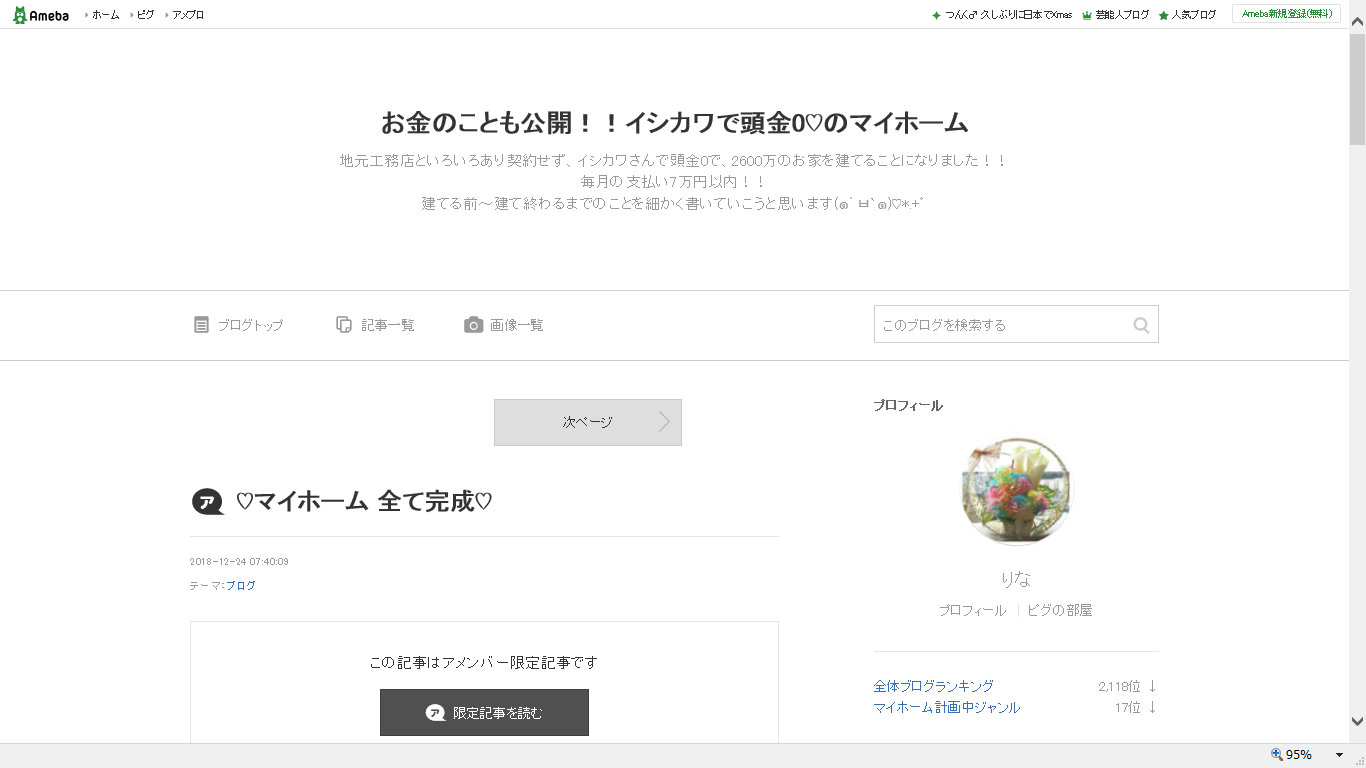The image size is (1366, 768).
Task: Click the Ameba speech-bubble icon beside post title
Action: click(207, 502)
